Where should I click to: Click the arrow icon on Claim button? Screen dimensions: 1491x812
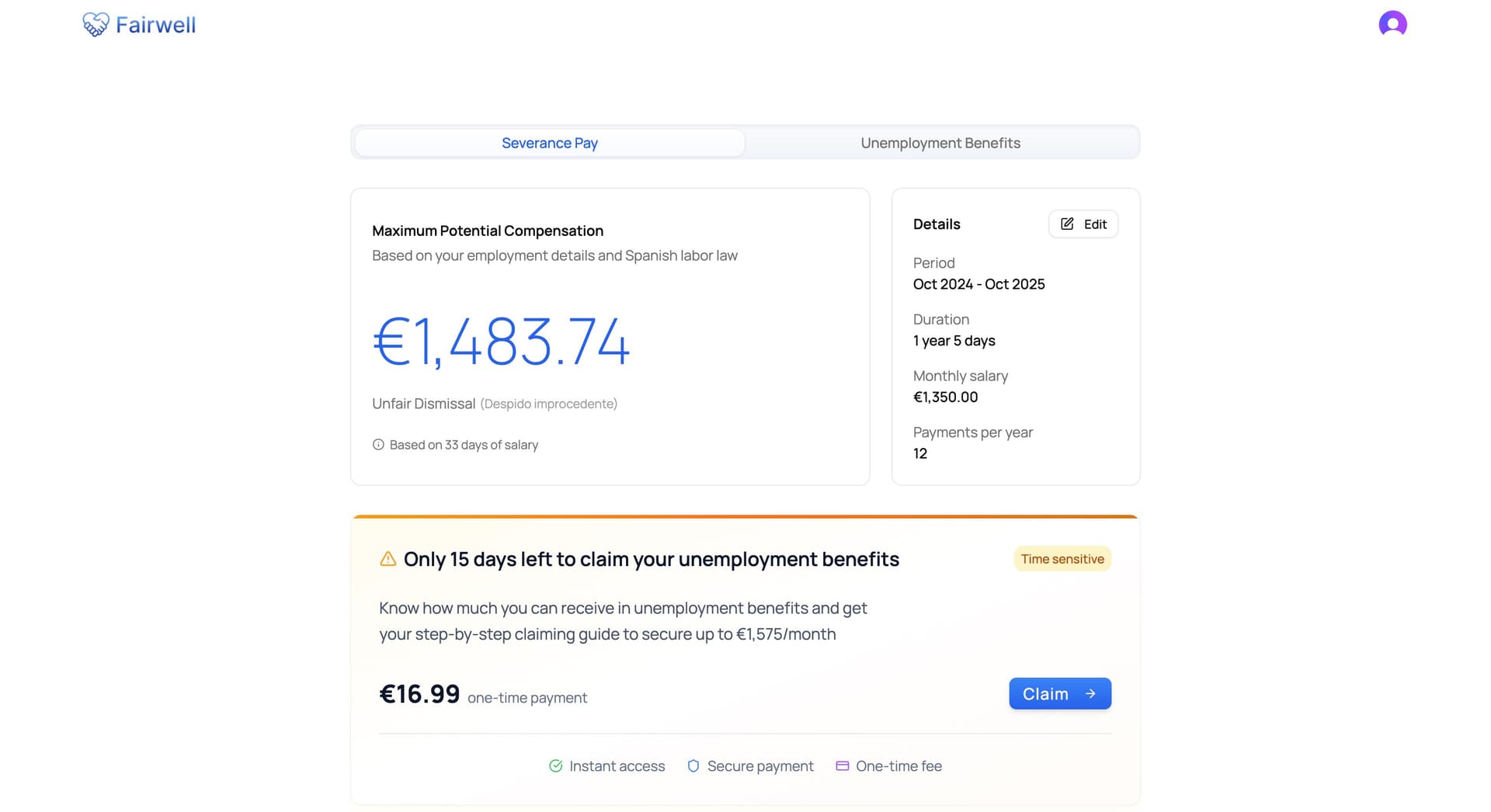(x=1090, y=694)
